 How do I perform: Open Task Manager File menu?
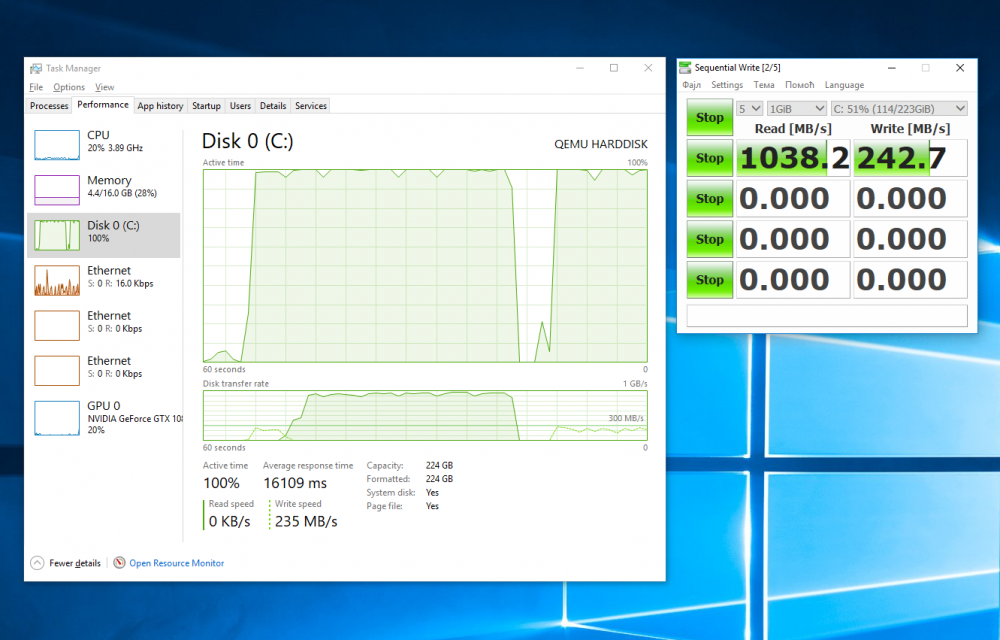pyautogui.click(x=36, y=87)
